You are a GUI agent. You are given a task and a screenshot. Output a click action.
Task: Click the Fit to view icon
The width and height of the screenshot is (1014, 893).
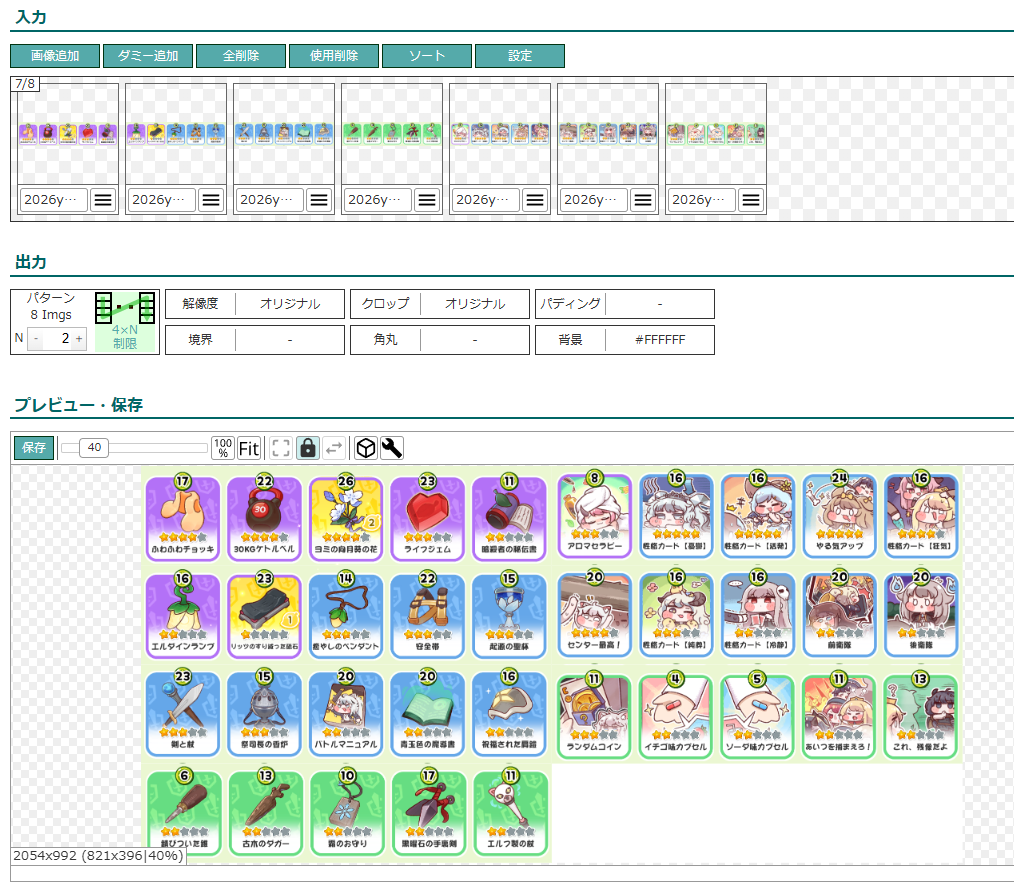coord(249,448)
